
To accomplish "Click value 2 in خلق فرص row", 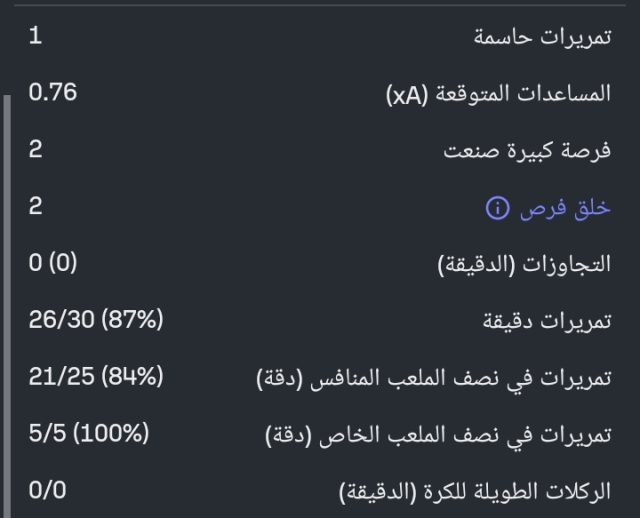I will coord(36,207).
